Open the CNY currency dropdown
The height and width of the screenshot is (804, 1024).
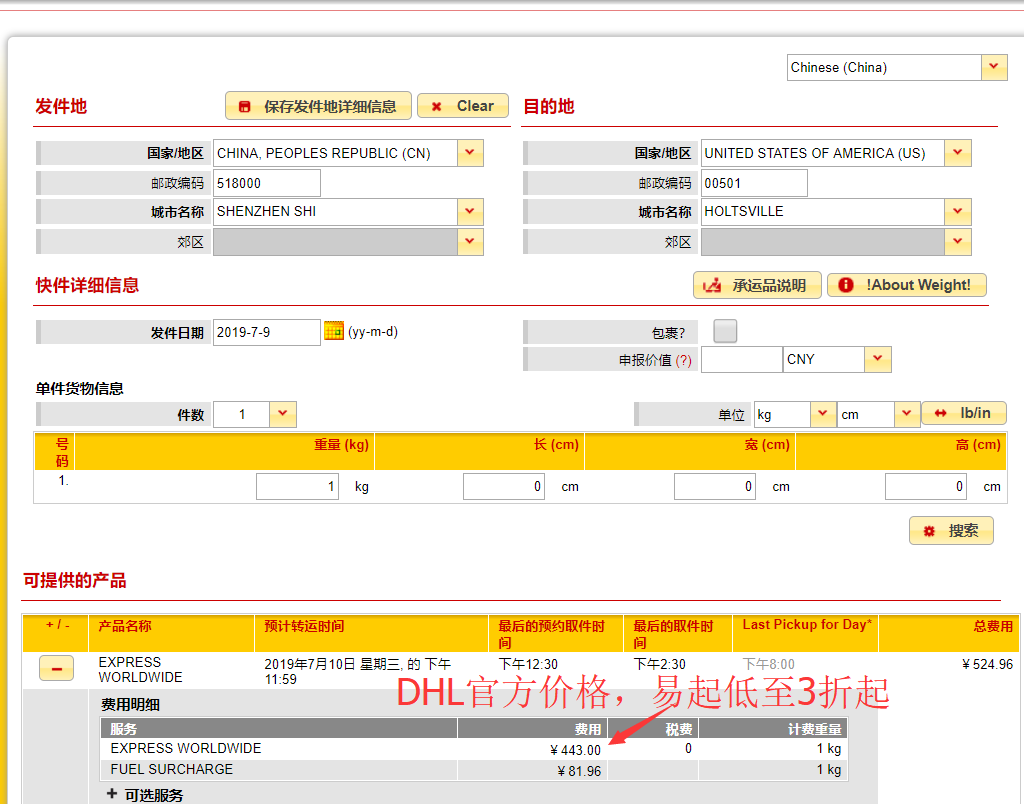(877, 359)
